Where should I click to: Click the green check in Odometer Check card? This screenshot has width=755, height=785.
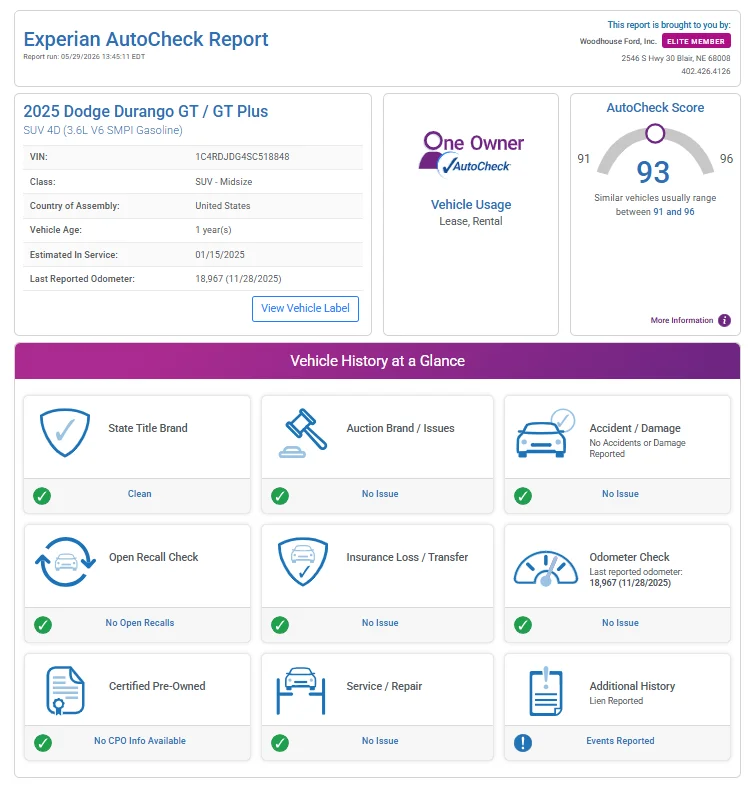523,625
